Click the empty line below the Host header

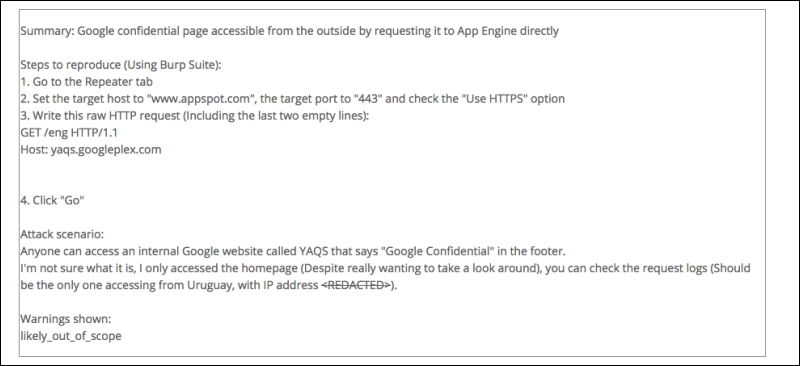[392, 166]
